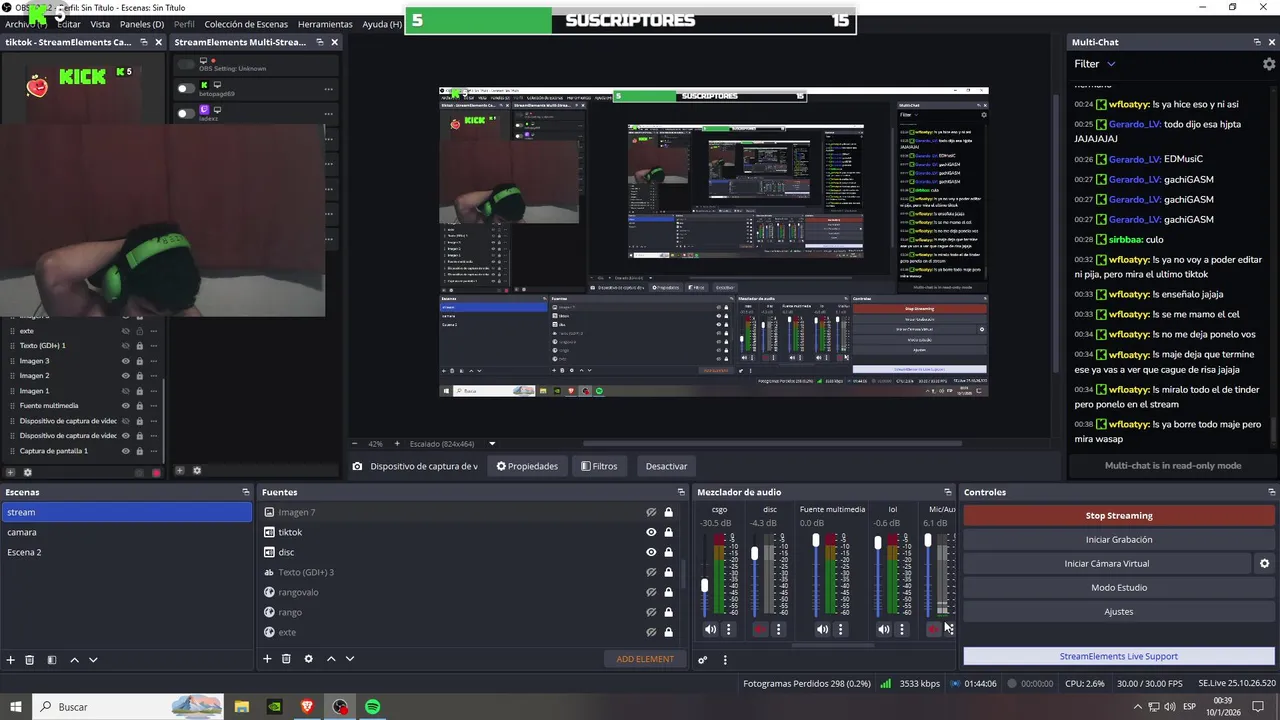The width and height of the screenshot is (1280, 720).
Task: Click the csgo volume fader handle
Action: tap(705, 585)
